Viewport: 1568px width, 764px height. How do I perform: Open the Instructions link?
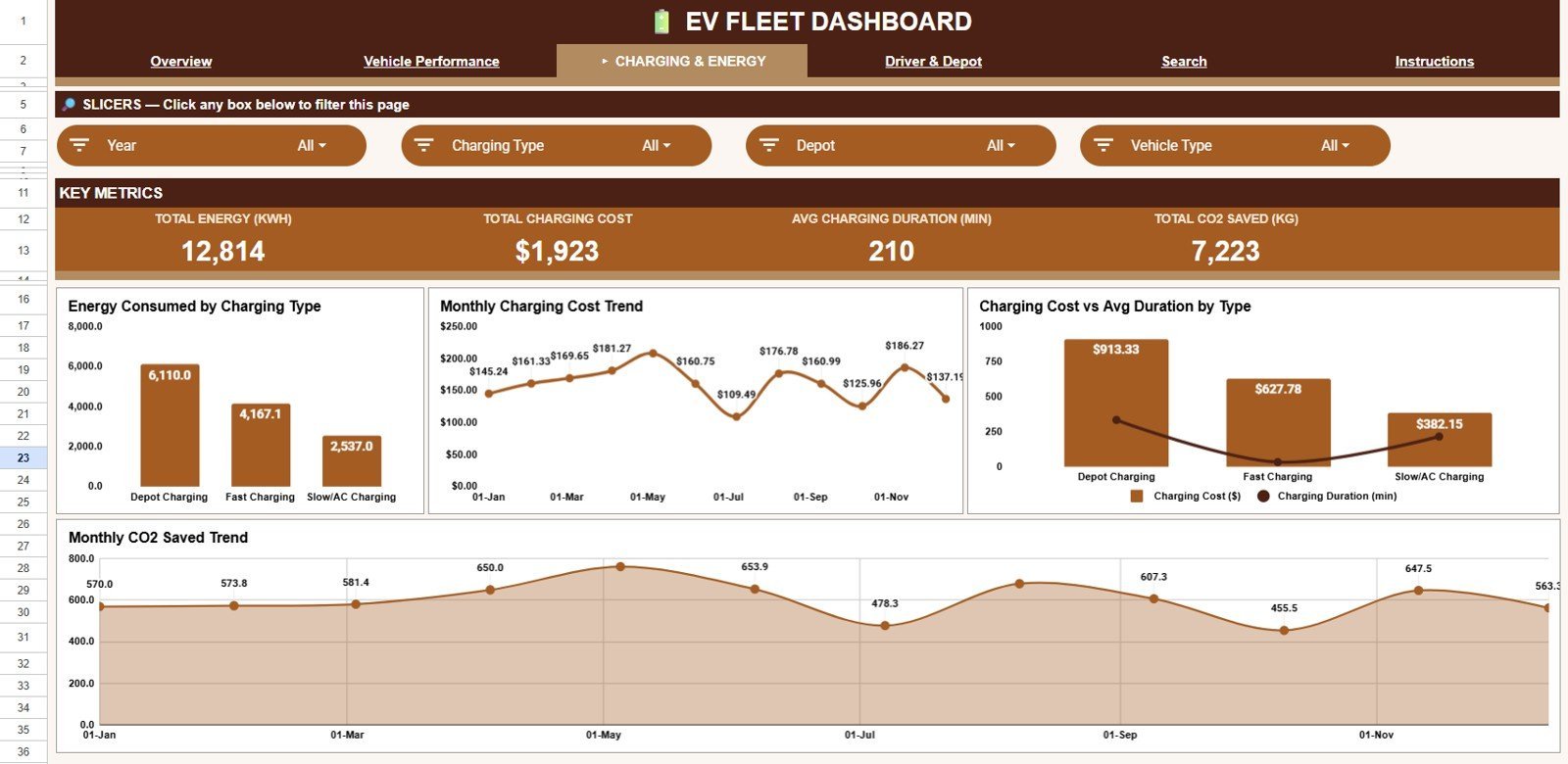[1435, 61]
